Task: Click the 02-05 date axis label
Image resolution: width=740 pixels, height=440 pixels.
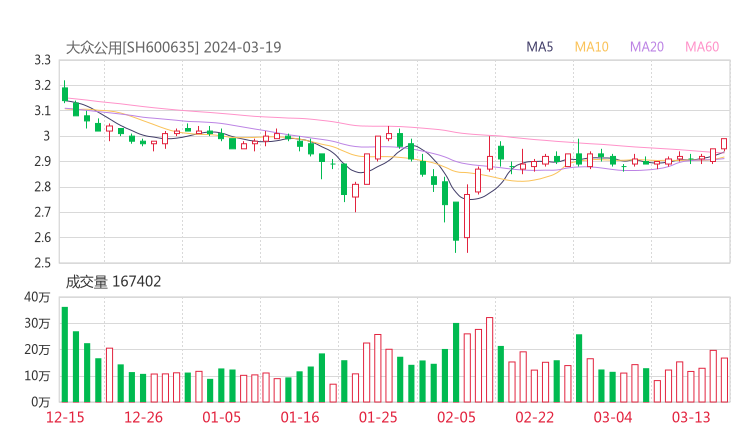Action: [x=456, y=417]
